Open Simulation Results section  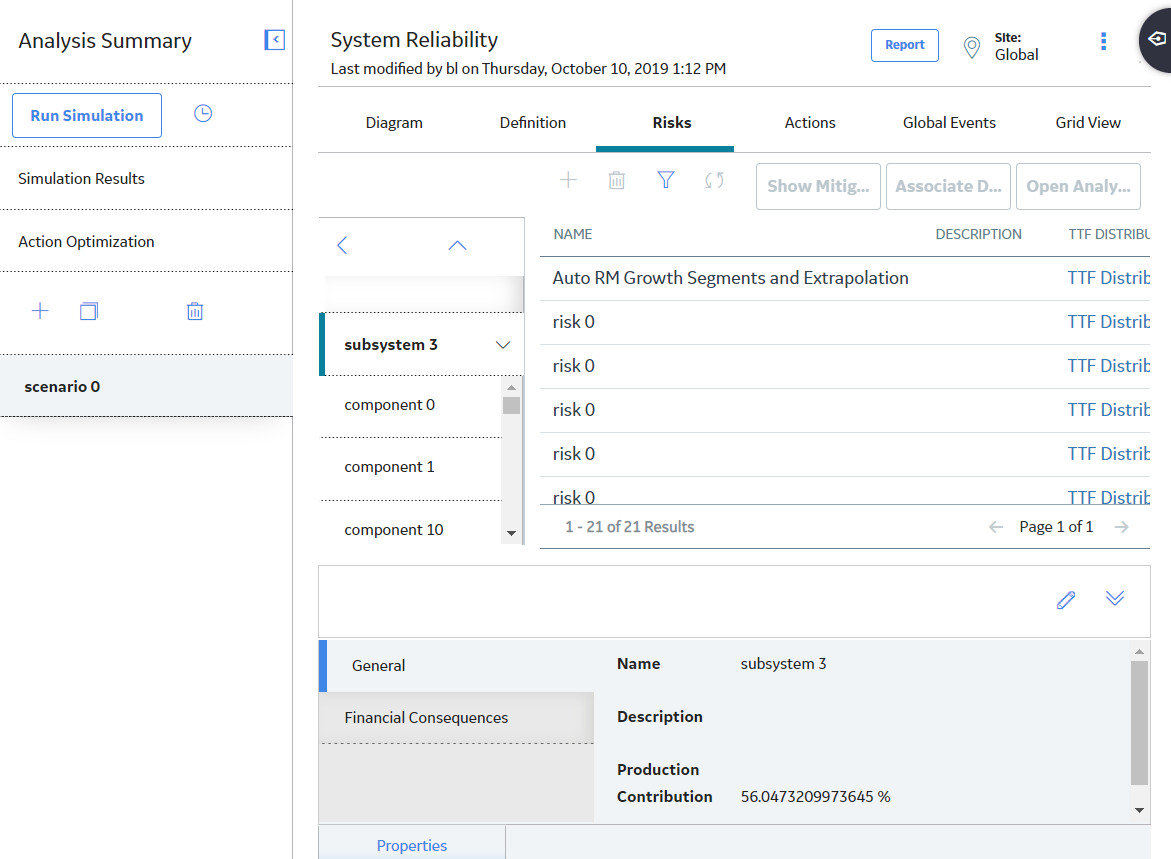pos(146,179)
